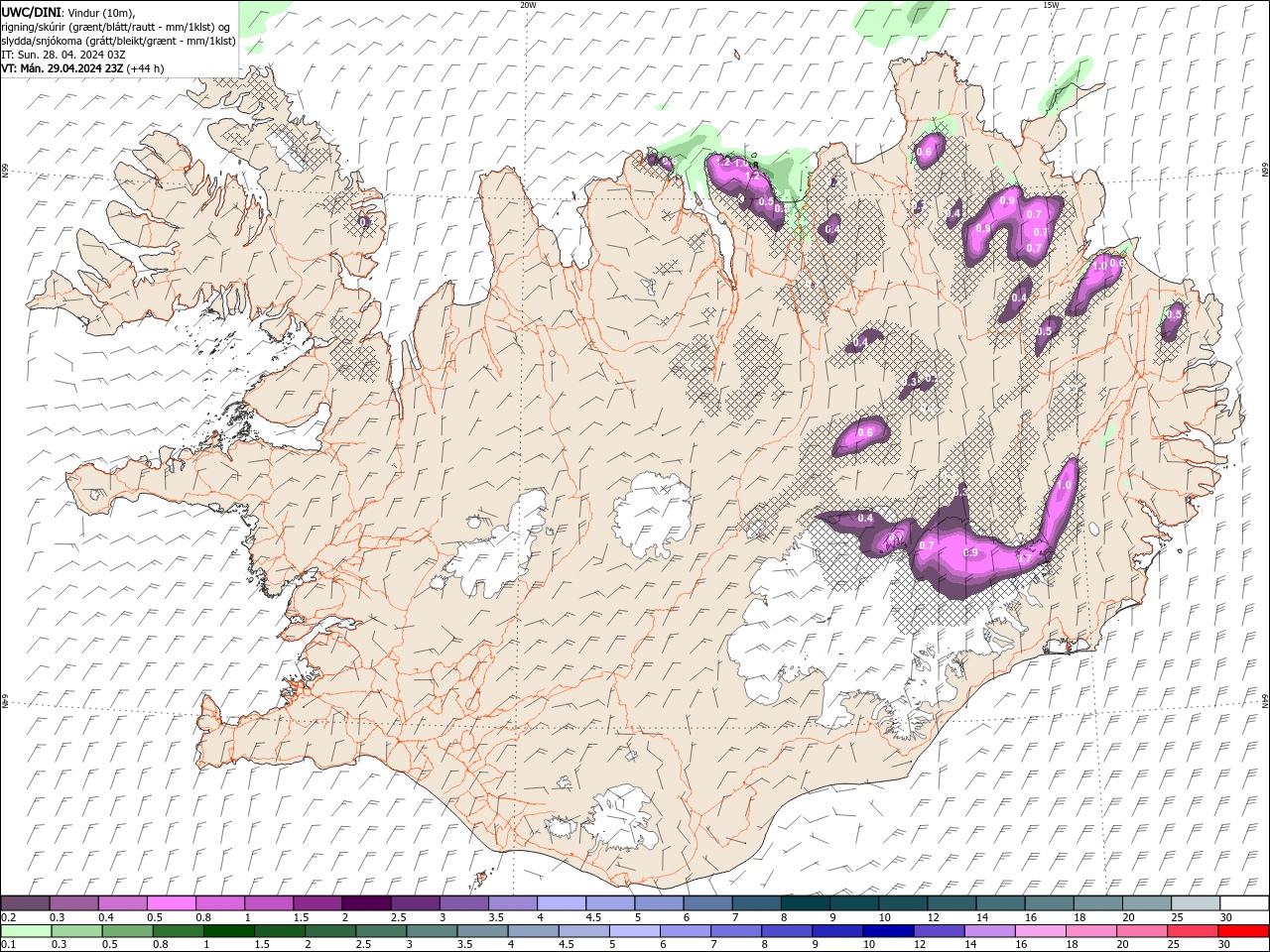Click the light grey swatch above legend label 25

(x=1195, y=903)
